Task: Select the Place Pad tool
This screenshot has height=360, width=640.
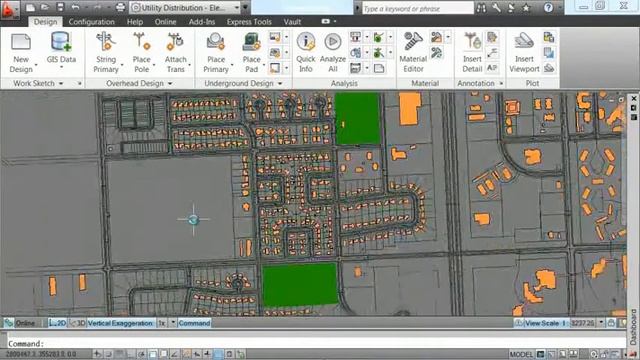Action: [x=251, y=53]
